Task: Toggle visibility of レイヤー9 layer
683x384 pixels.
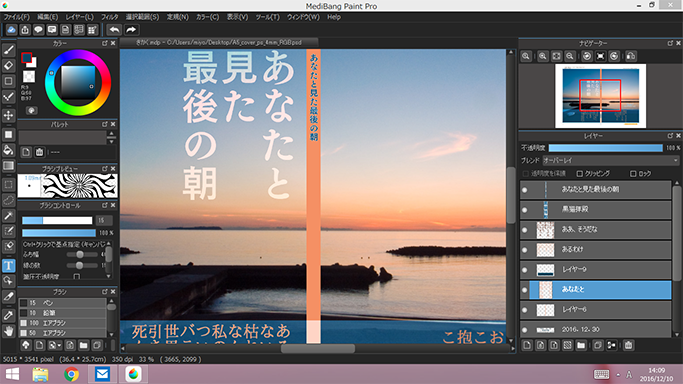Action: pyautogui.click(x=525, y=269)
